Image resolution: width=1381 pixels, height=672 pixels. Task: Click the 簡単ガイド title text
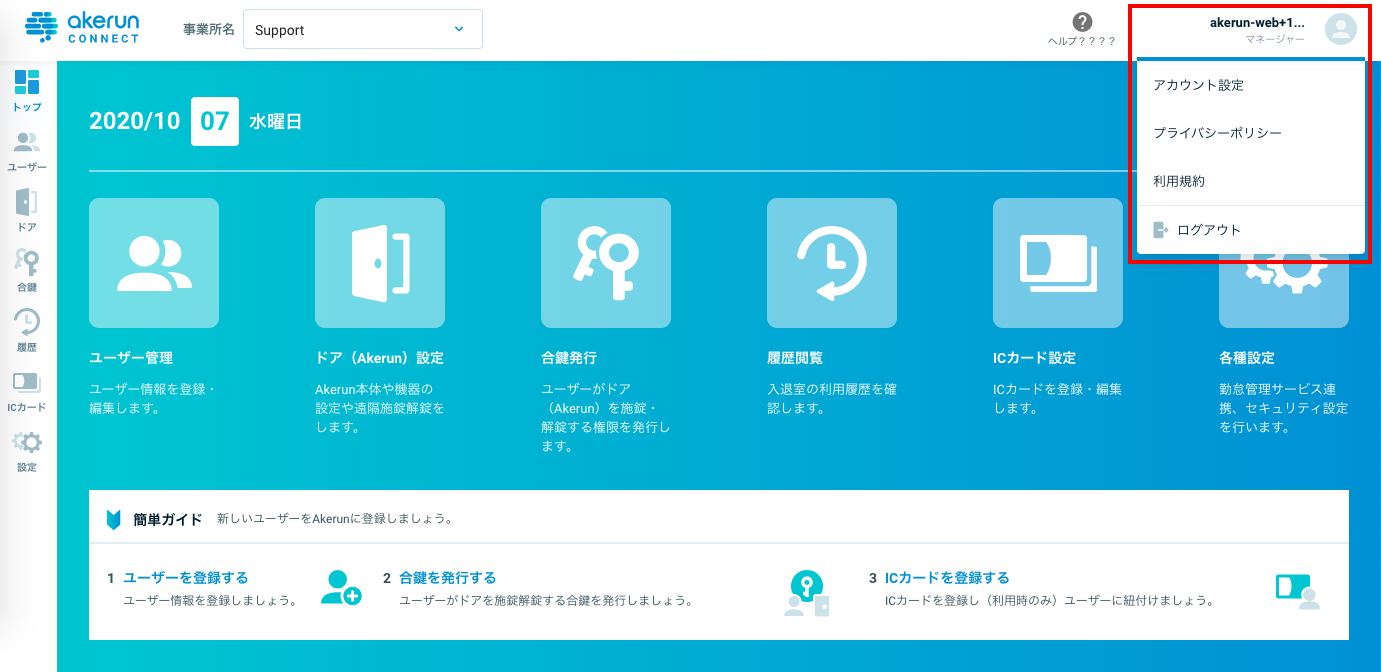[168, 520]
